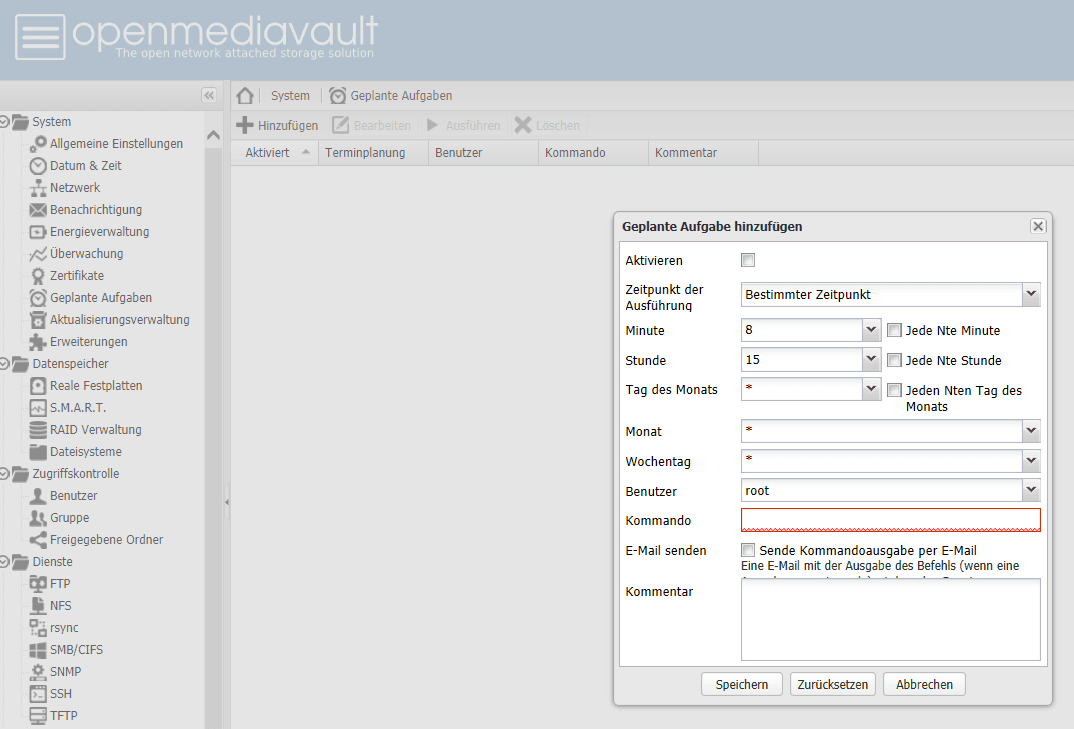Screen dimensions: 1074x729
Task: Collapse the System tree node
Action: tap(4, 121)
